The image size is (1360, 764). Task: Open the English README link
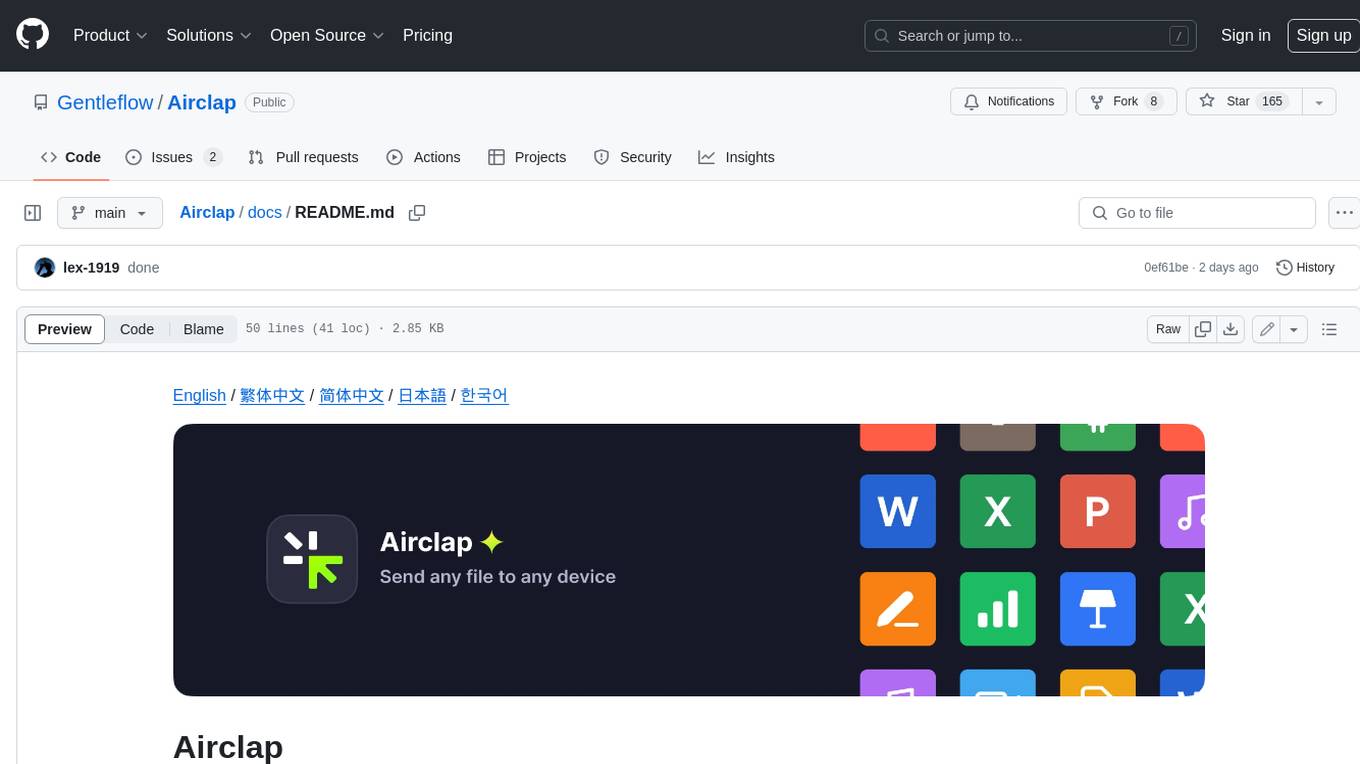[x=199, y=395]
